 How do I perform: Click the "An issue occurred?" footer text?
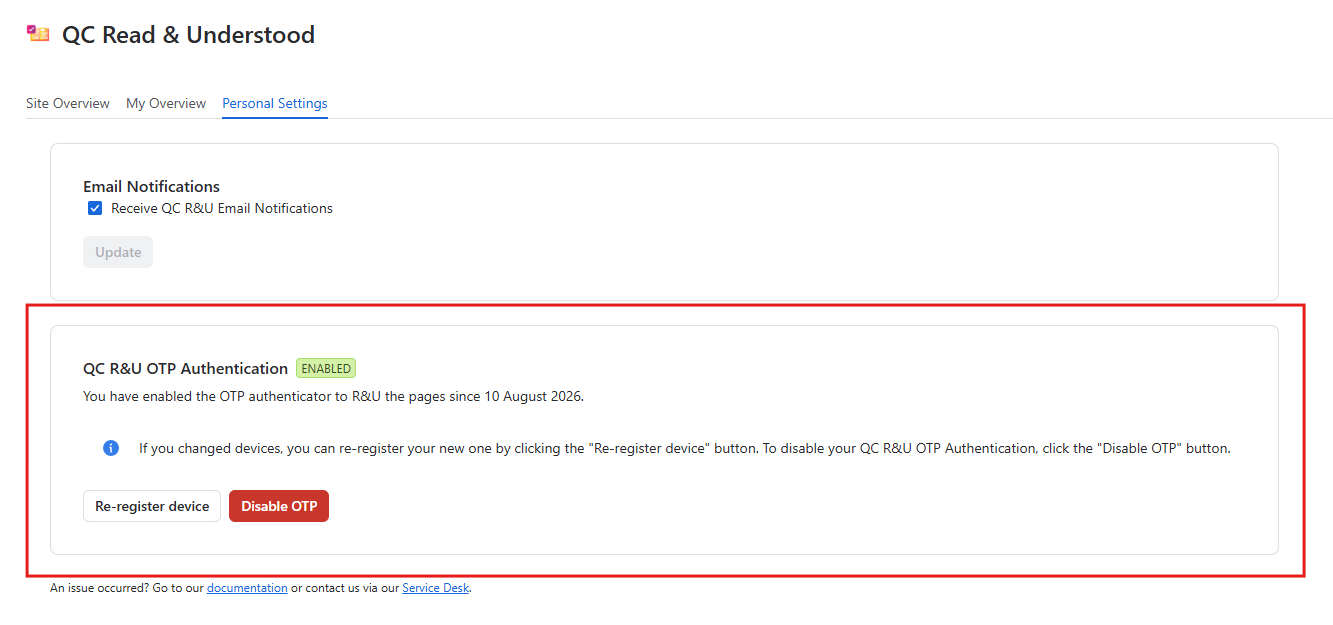[99, 588]
